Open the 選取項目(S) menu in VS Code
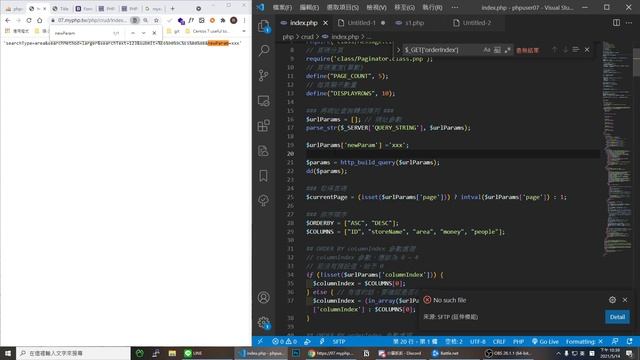Image resolution: width=640 pixels, height=360 pixels. [x=343, y=7]
